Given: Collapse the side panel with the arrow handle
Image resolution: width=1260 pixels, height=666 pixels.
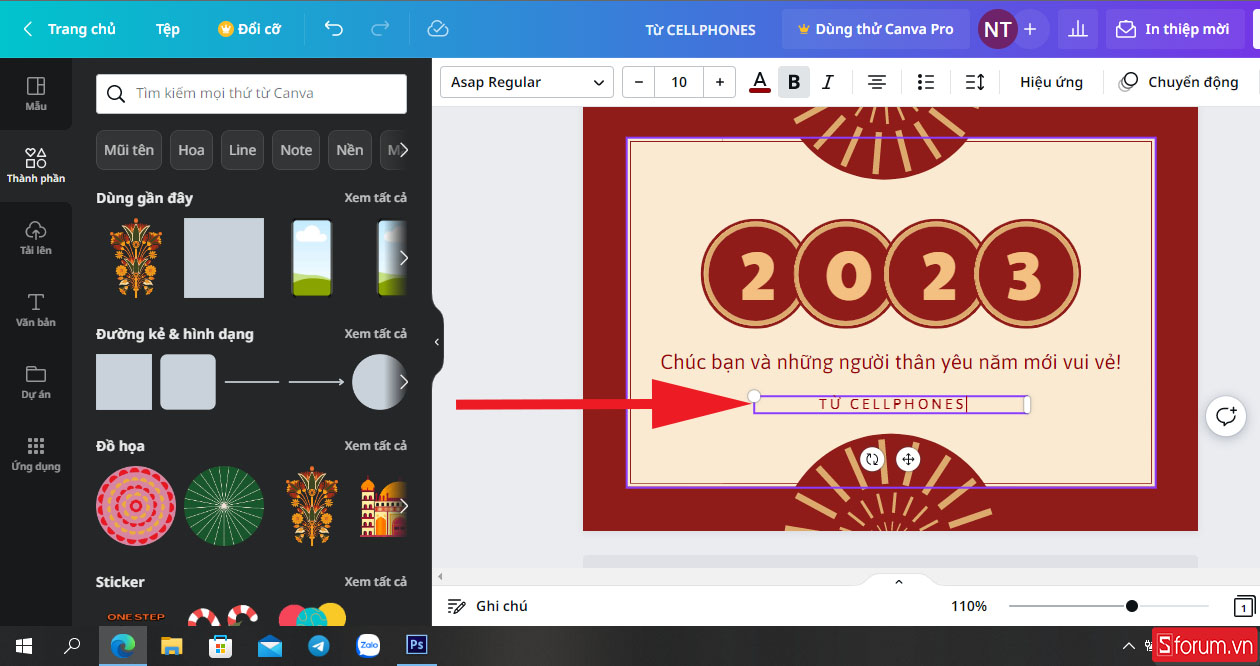Looking at the screenshot, I should 437,342.
